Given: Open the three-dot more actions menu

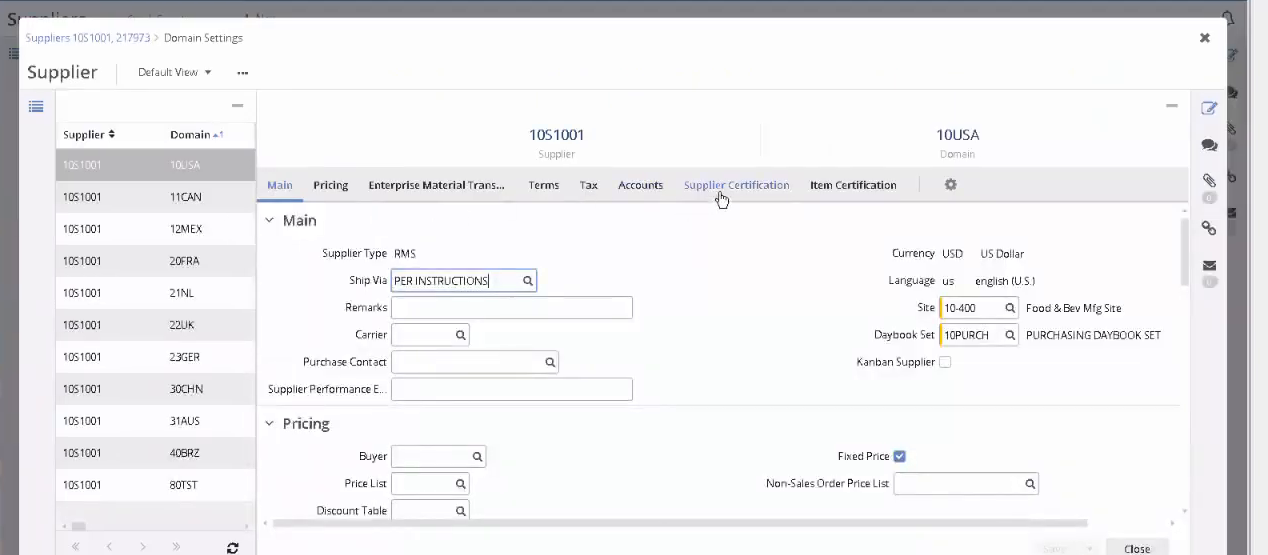Looking at the screenshot, I should click(x=243, y=73).
